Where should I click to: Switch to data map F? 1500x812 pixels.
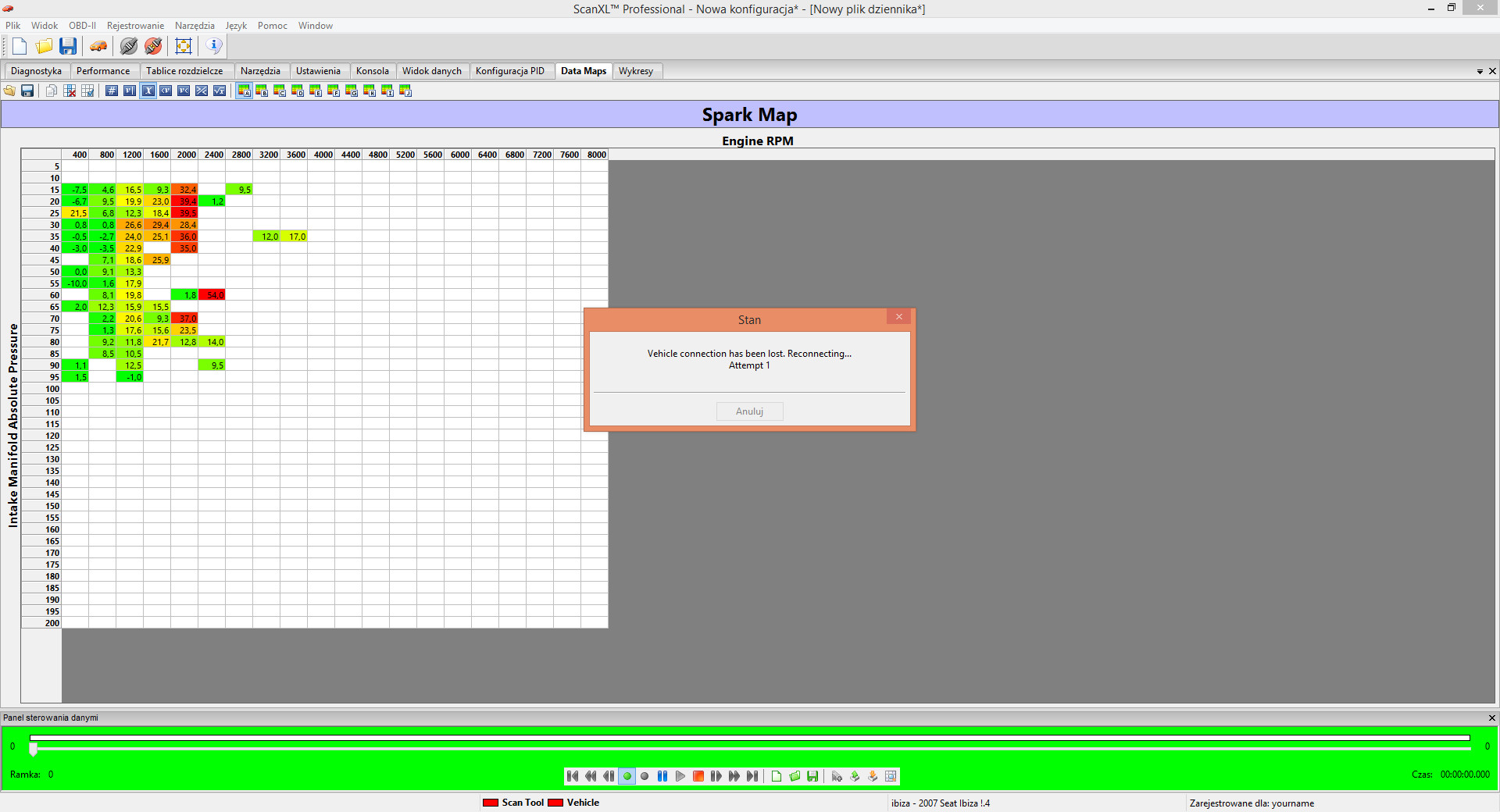tap(334, 91)
